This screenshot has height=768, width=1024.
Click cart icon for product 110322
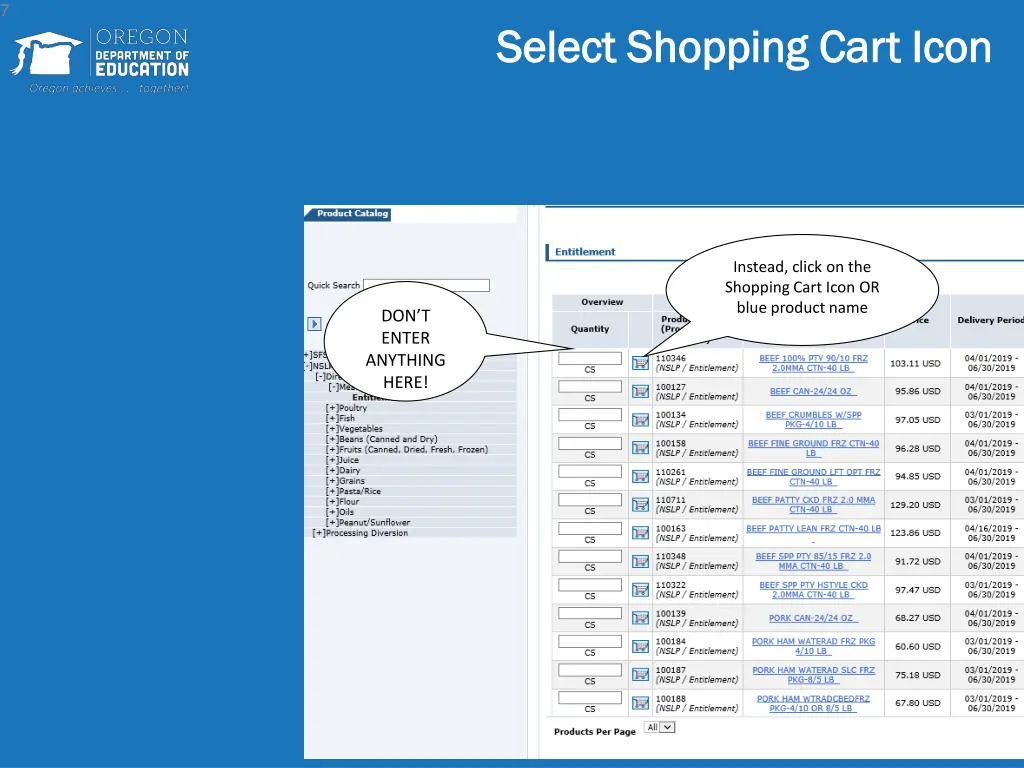[x=641, y=590]
